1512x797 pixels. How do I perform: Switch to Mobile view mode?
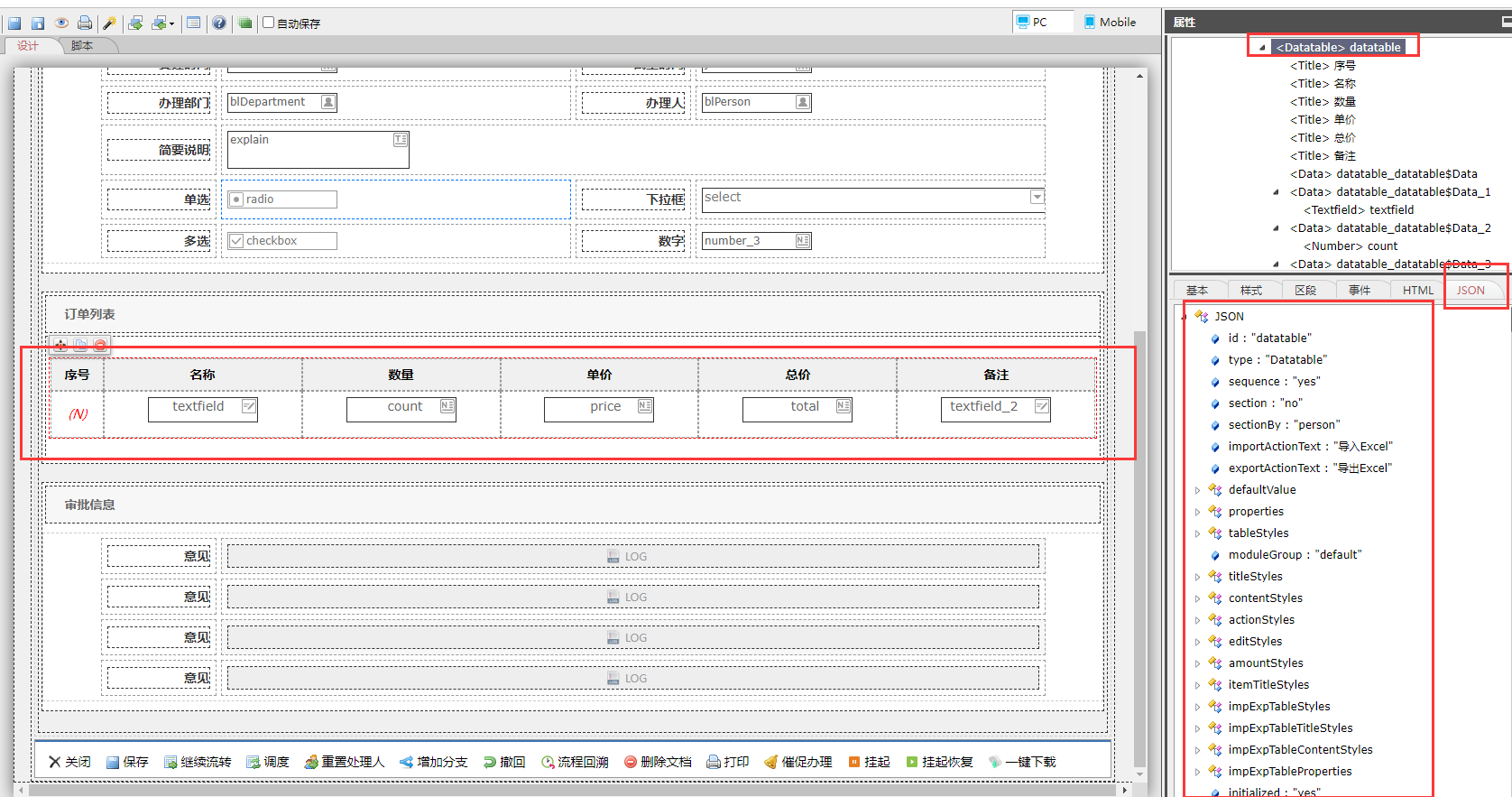[1110, 22]
